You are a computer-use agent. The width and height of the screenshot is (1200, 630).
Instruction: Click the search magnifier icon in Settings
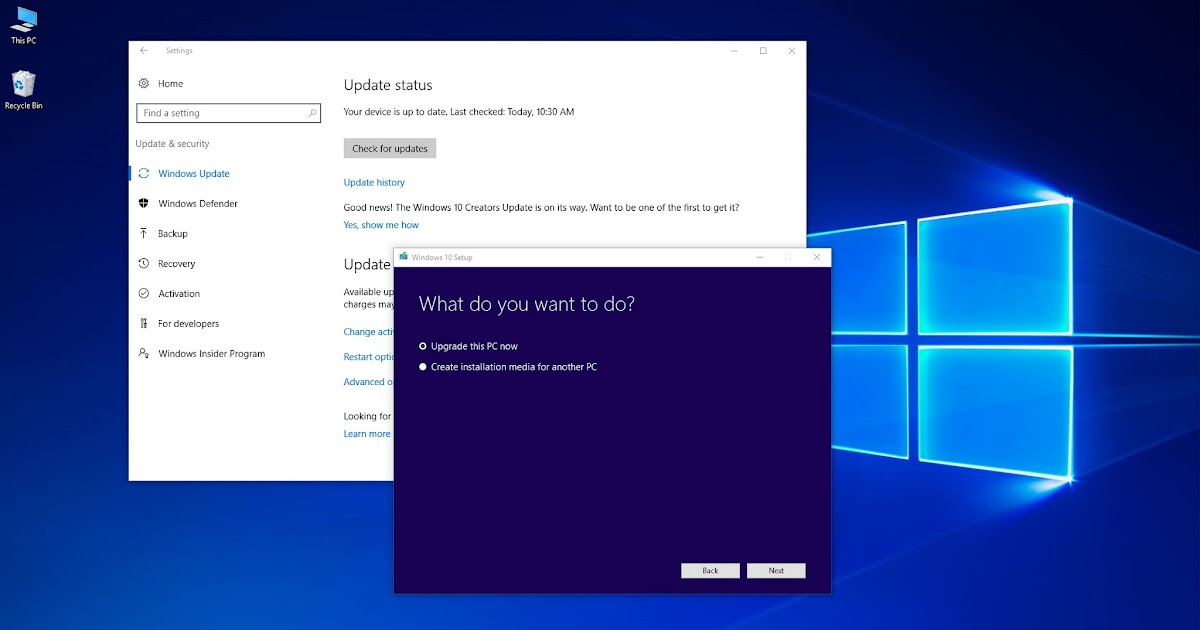coord(312,113)
